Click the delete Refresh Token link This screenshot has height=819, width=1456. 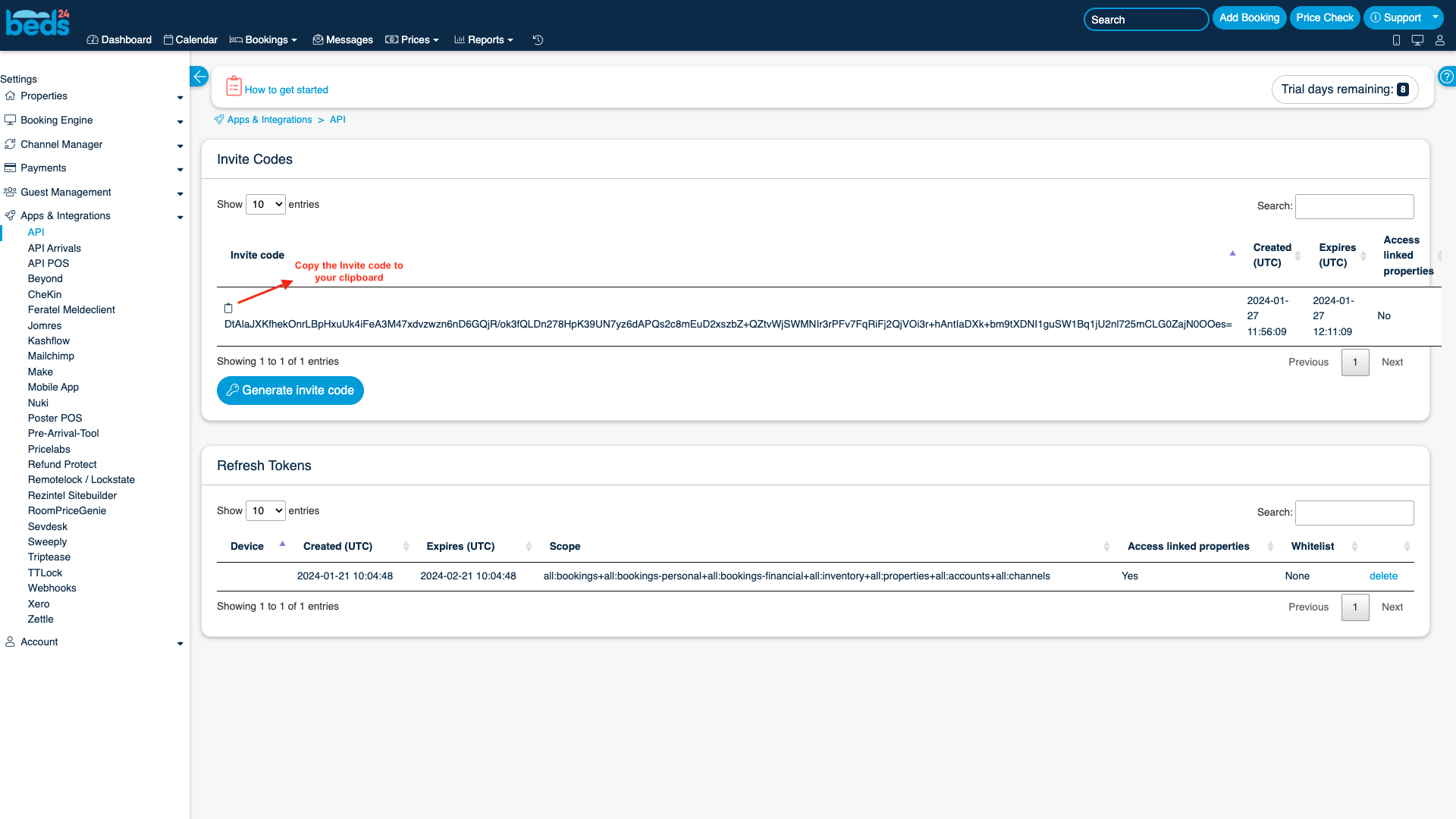(x=1384, y=576)
